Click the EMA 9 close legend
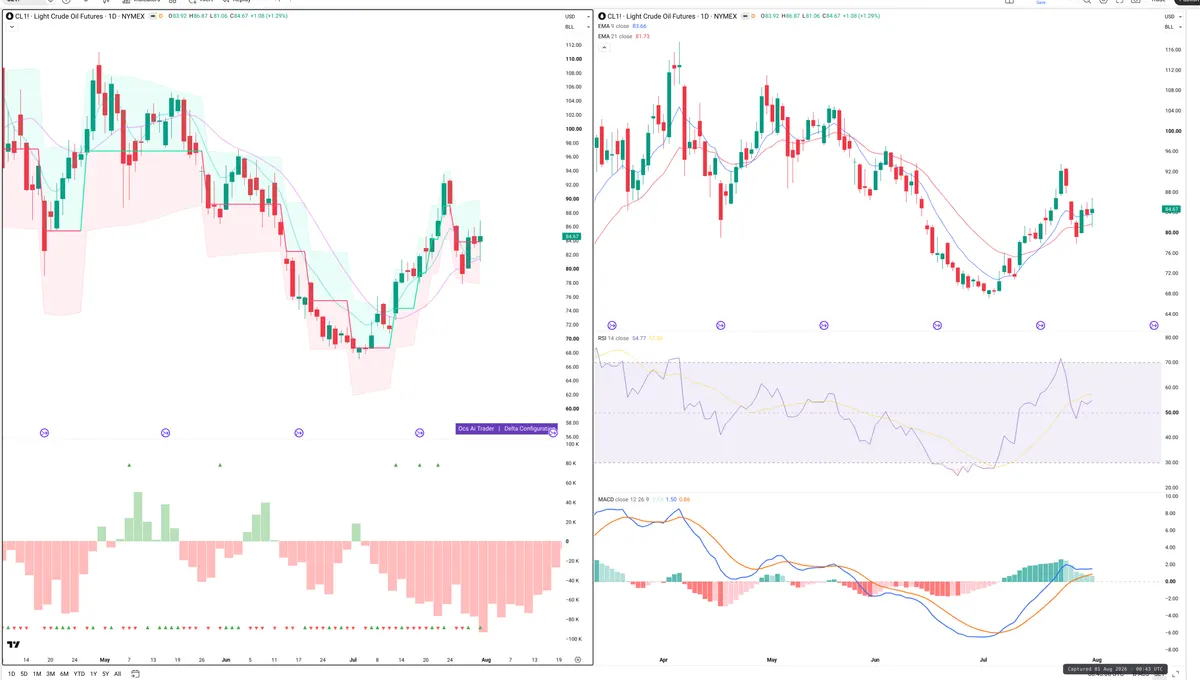The height and width of the screenshot is (680, 1200). point(615,27)
